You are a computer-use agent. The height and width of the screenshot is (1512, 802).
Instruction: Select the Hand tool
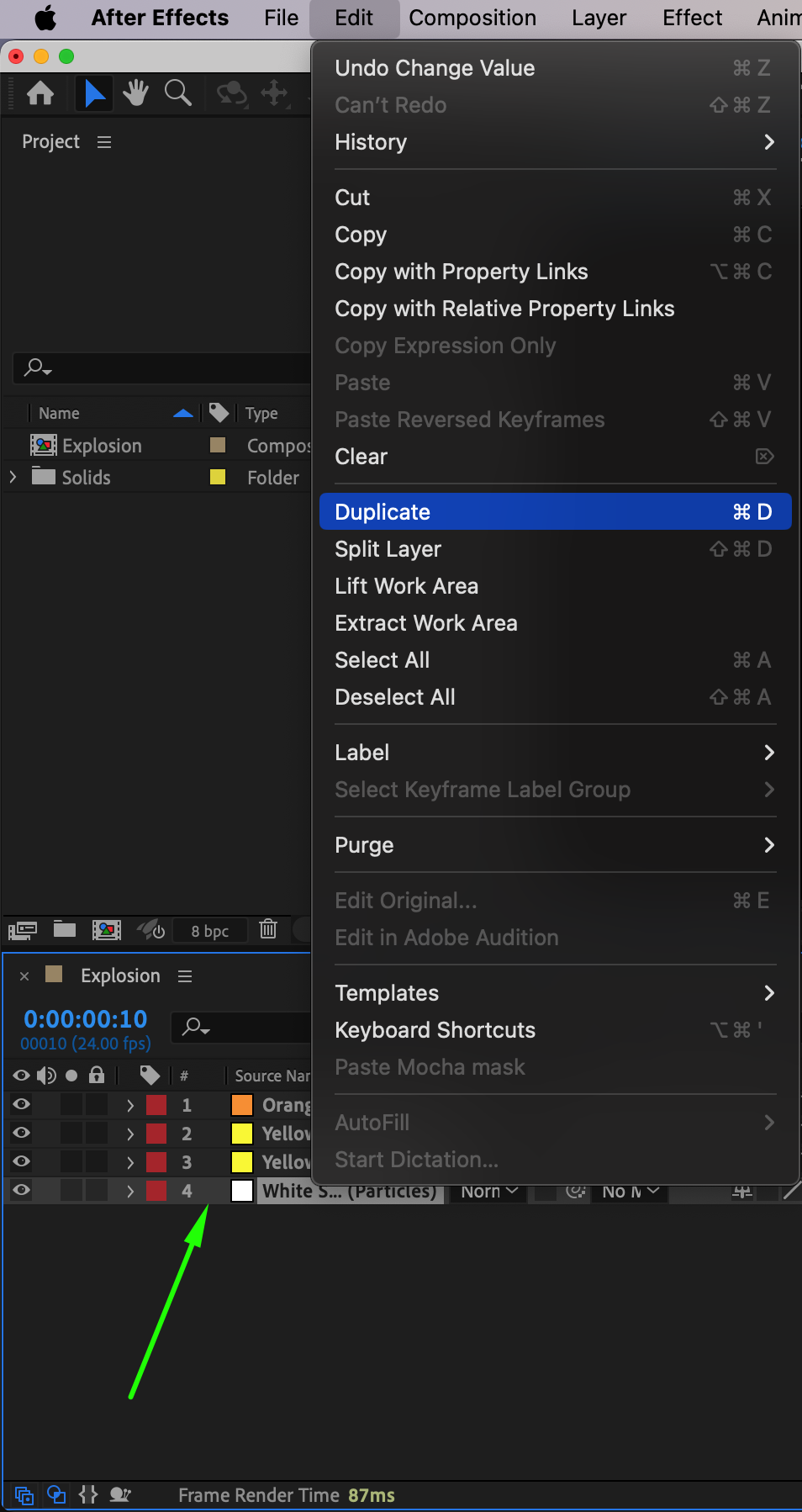click(x=135, y=93)
